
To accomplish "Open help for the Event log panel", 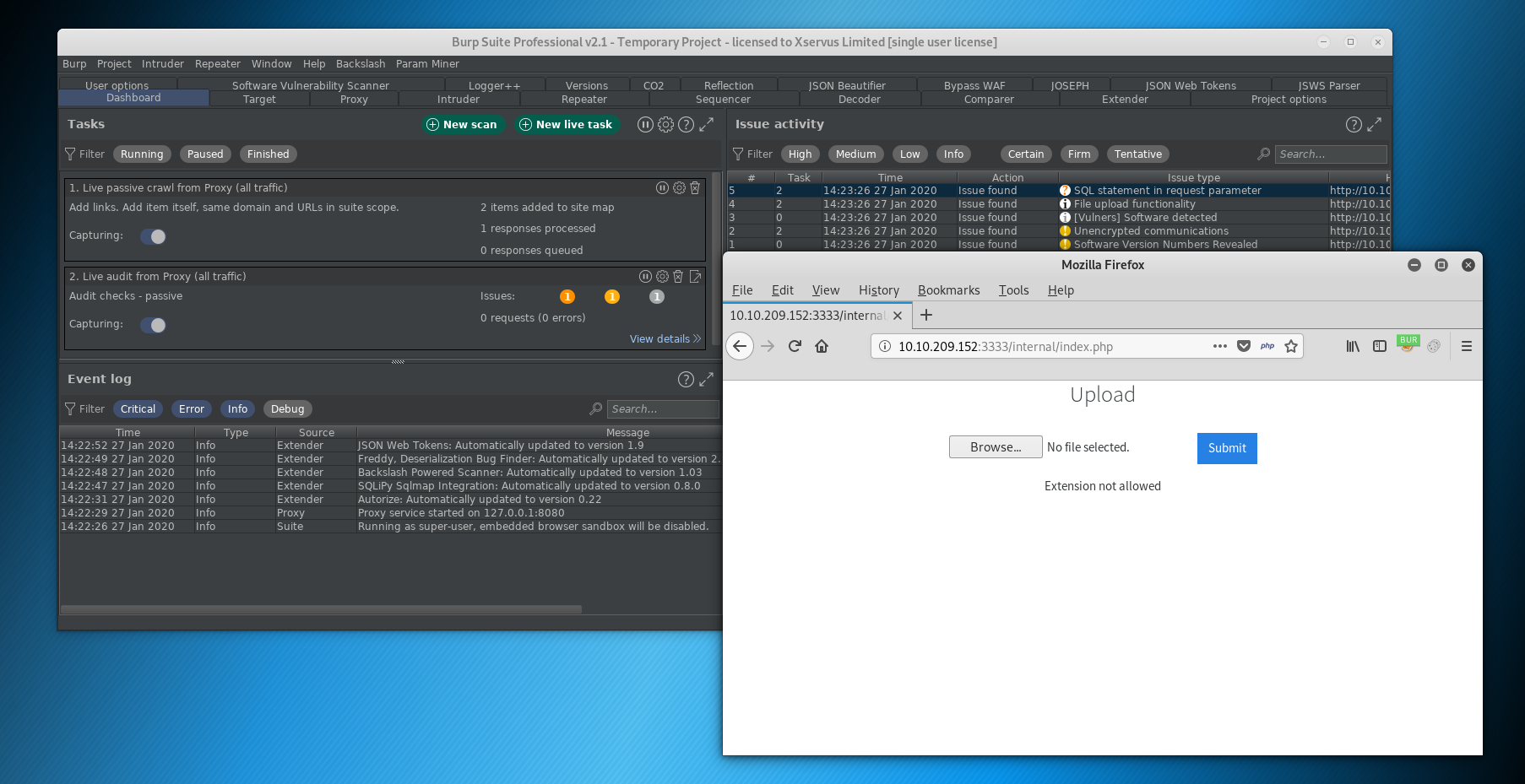I will (x=686, y=379).
